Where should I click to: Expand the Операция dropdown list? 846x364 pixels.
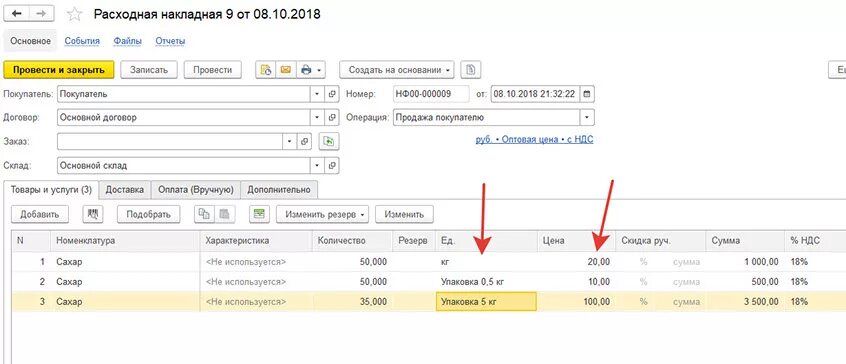pyautogui.click(x=586, y=117)
